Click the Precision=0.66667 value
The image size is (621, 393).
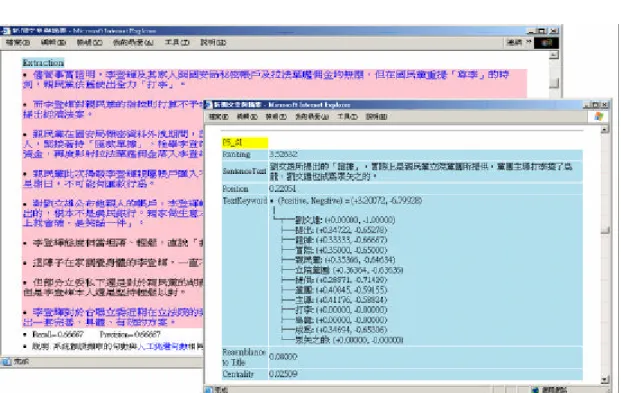pyautogui.click(x=130, y=334)
